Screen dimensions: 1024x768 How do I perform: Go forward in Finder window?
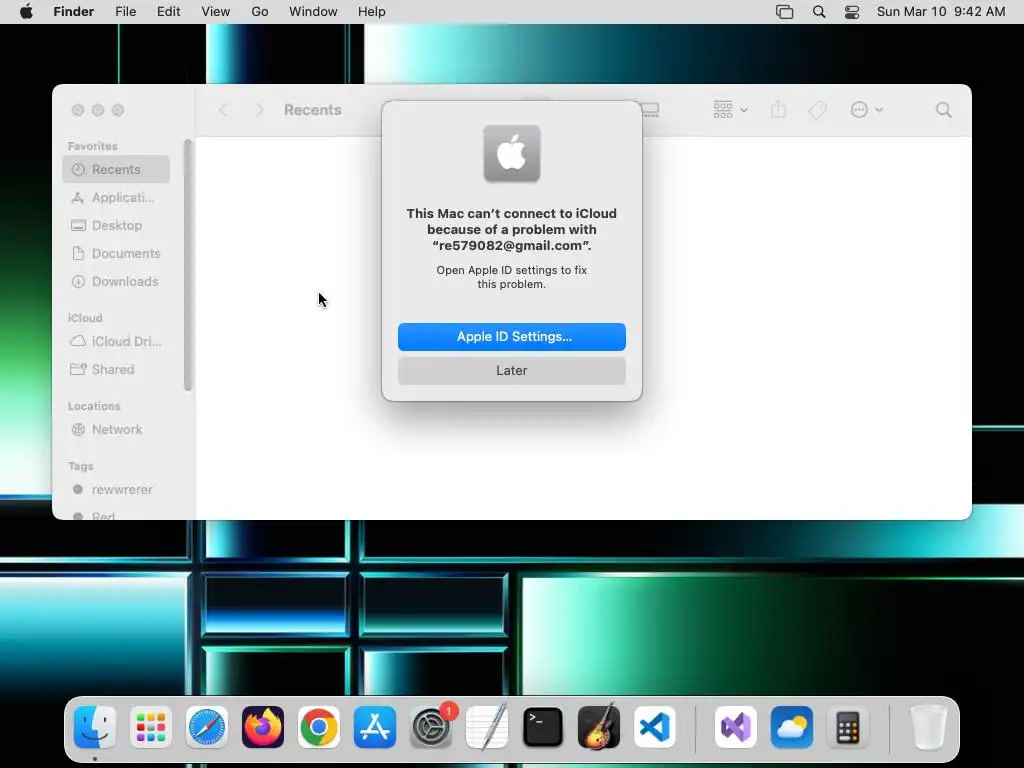coord(259,110)
